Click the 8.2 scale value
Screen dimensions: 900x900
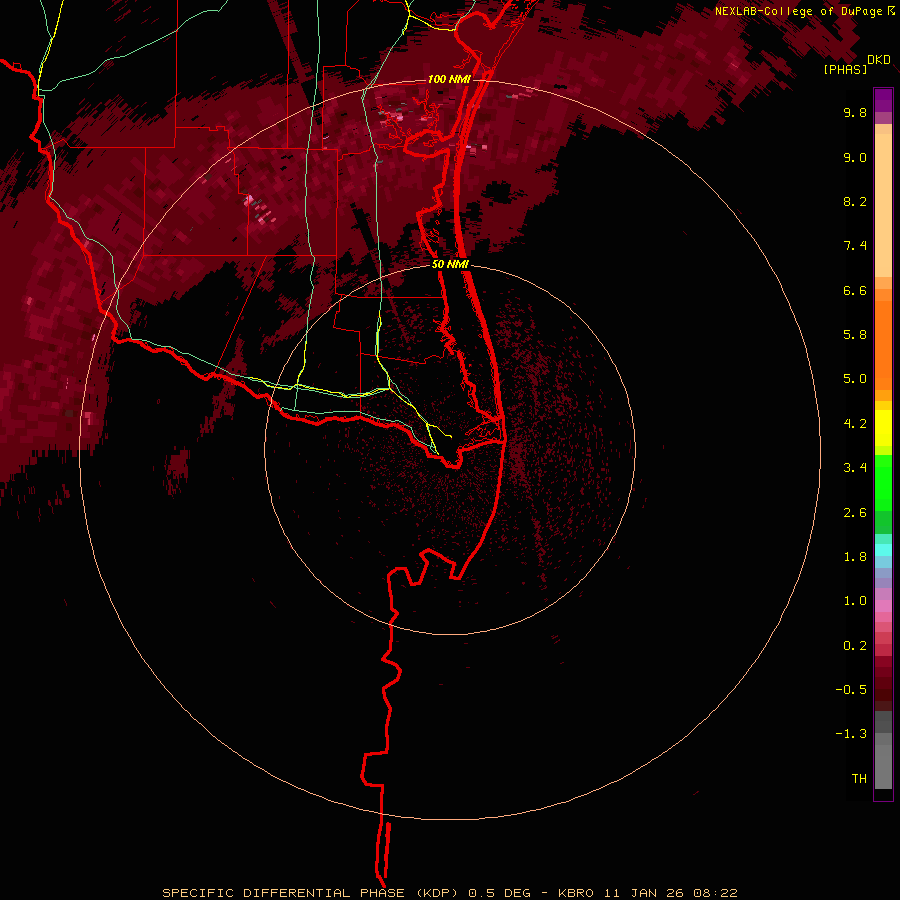click(x=855, y=201)
